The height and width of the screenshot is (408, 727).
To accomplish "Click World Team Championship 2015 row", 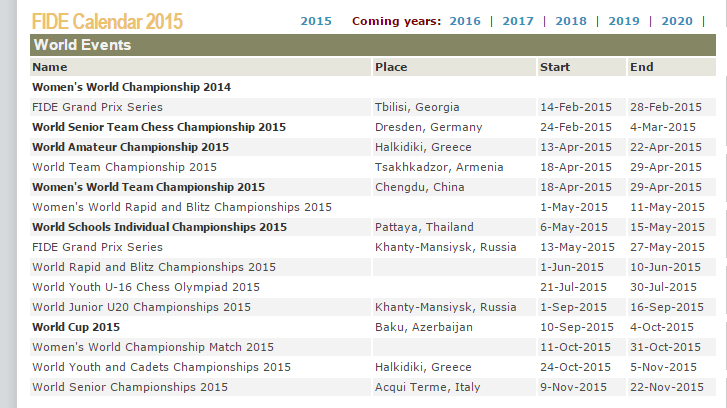I will coord(124,167).
